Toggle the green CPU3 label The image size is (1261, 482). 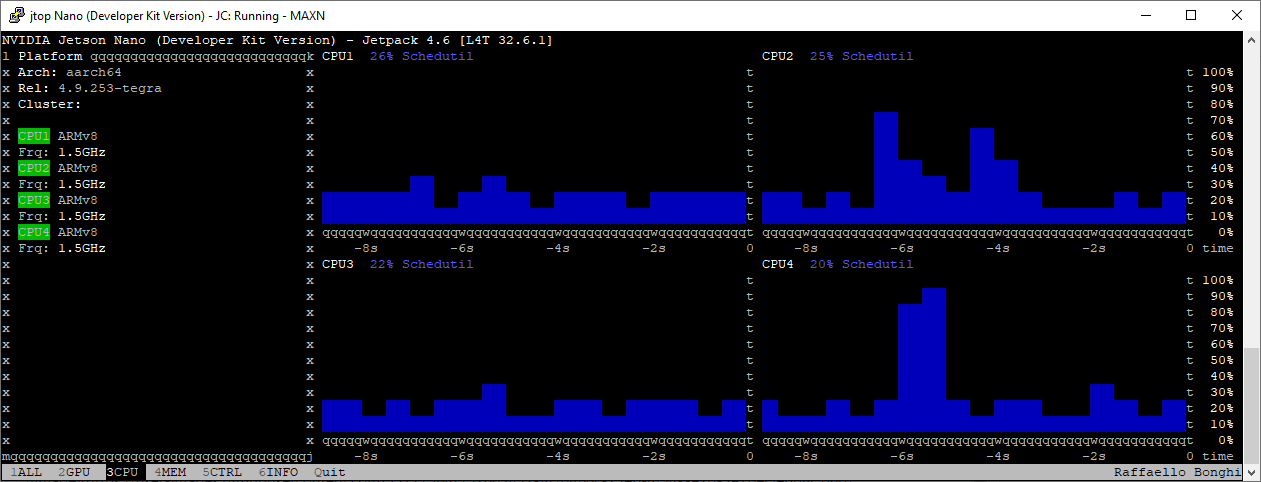[34, 200]
